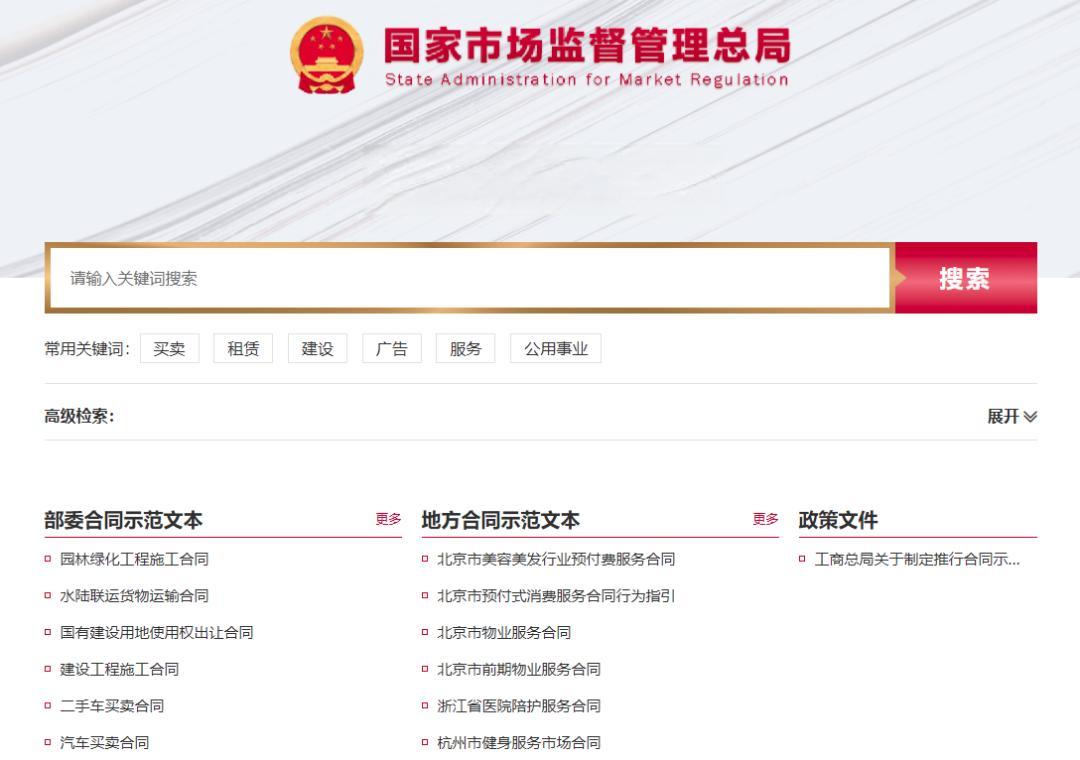The height and width of the screenshot is (760, 1080).
Task: Click the red 搜索 search button
Action: click(966, 278)
